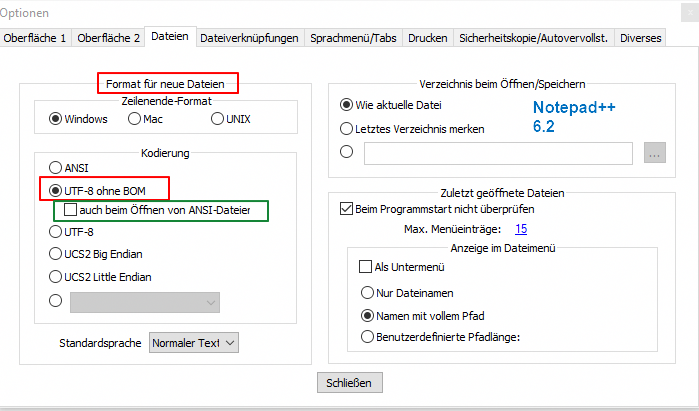This screenshot has height=411, width=699.
Task: Select 'Letztes Verzeichnis merken' option
Action: point(347,128)
